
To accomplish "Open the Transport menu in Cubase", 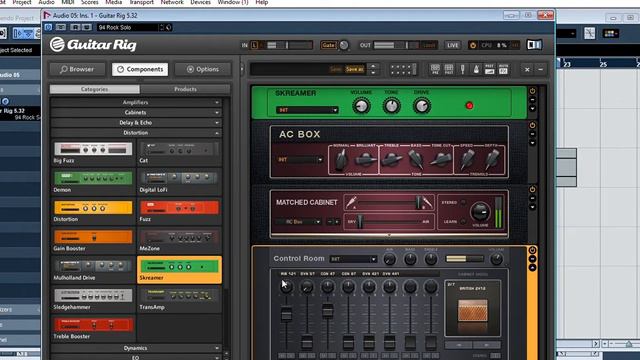I will pos(141,2).
